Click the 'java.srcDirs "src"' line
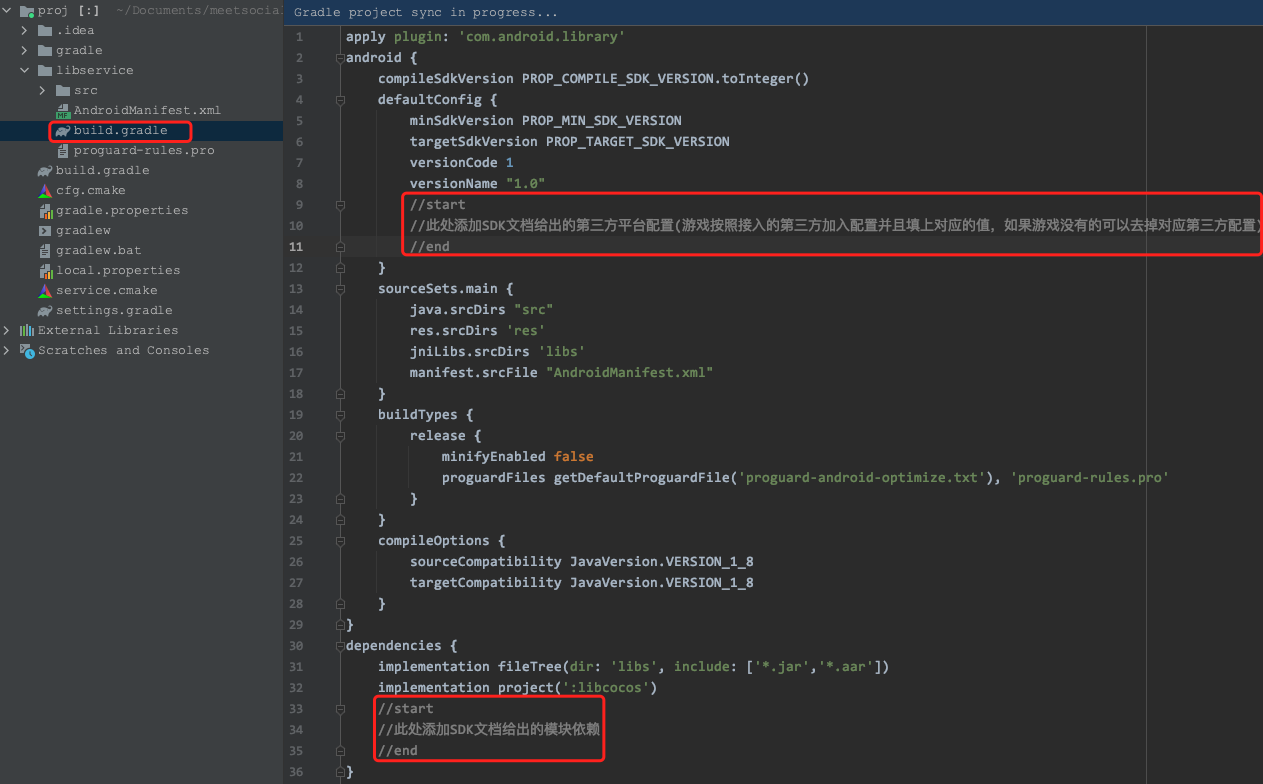Image resolution: width=1263 pixels, height=784 pixels. pos(482,310)
